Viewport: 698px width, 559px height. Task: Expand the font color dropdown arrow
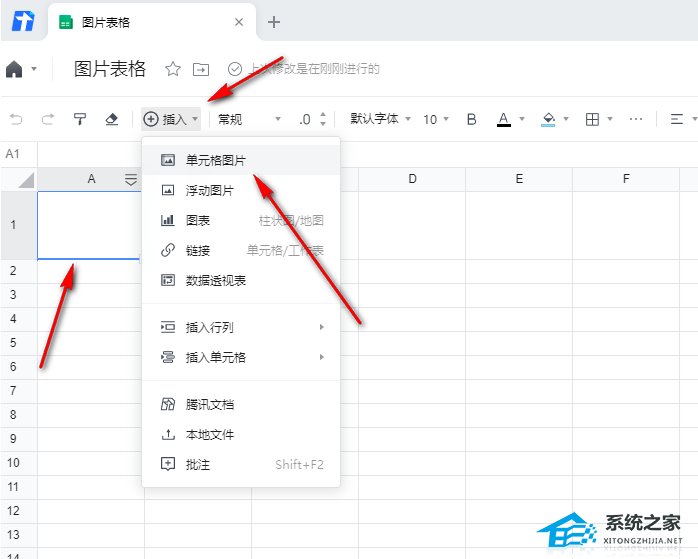click(x=522, y=119)
